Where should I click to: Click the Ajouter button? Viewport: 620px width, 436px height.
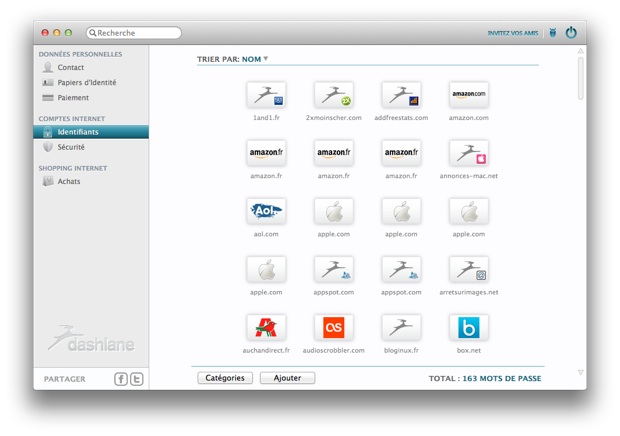coord(287,378)
